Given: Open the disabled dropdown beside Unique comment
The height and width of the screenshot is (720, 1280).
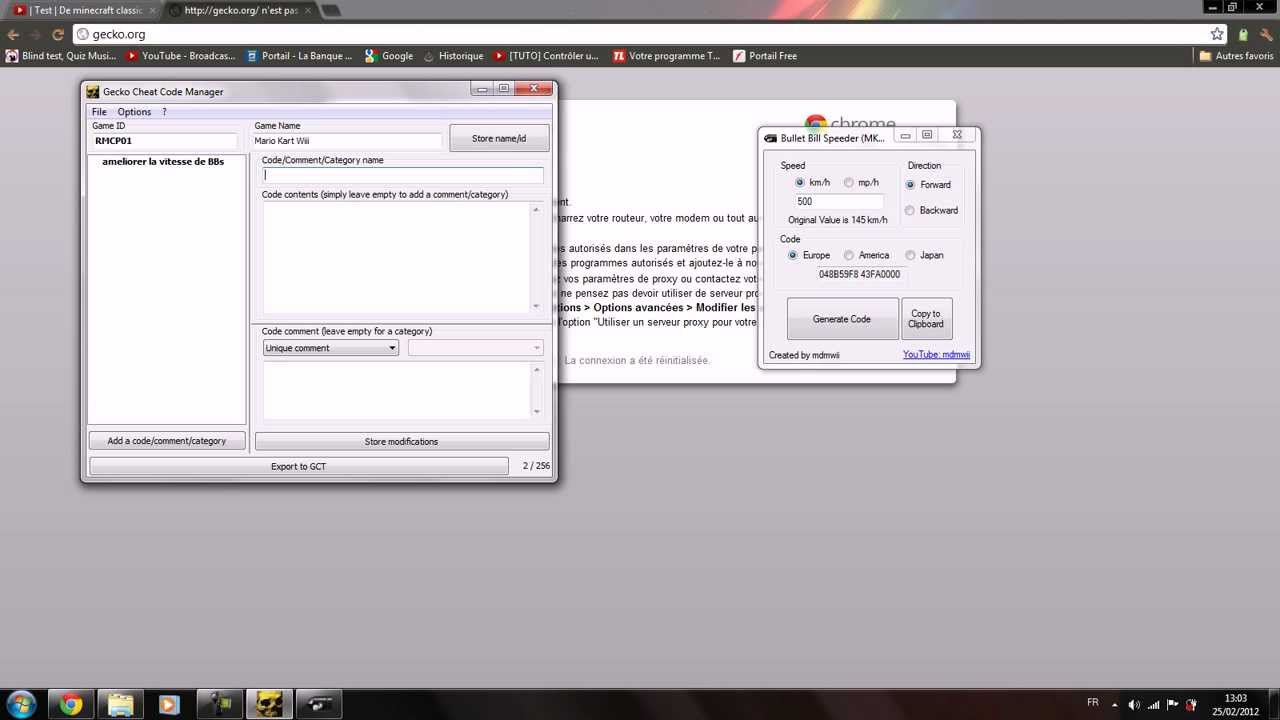Looking at the screenshot, I should point(475,348).
